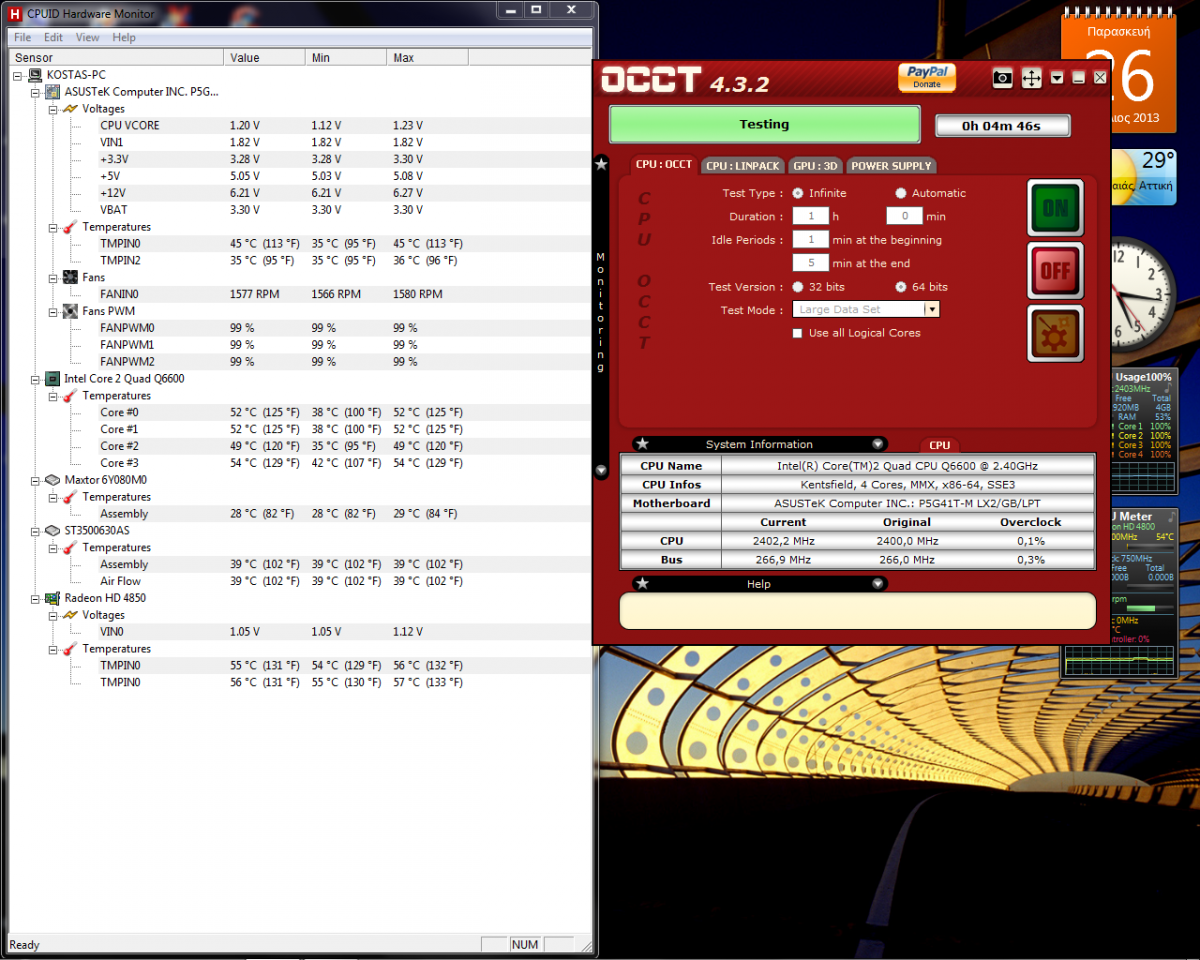Image resolution: width=1200 pixels, height=960 pixels.
Task: Click the Radeon HD 4850 graphics card icon
Action: coord(53,598)
